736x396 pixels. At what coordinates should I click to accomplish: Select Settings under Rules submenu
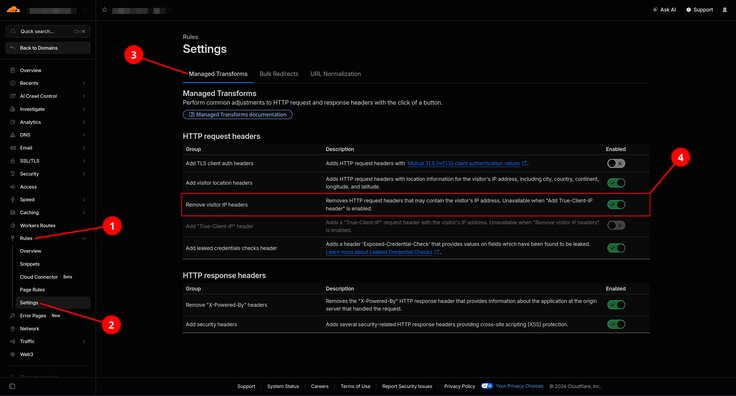pyautogui.click(x=53, y=303)
